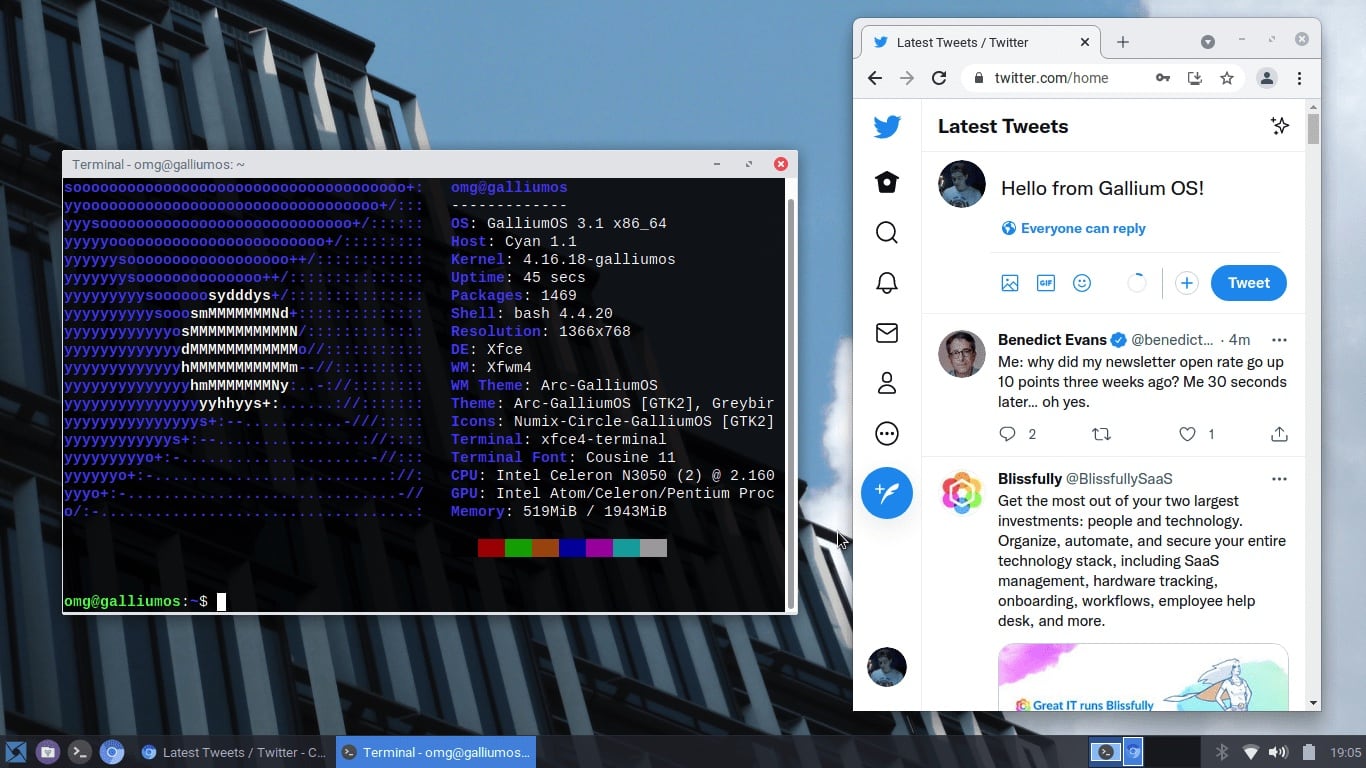Expand the Everyone can reply options
Image resolution: width=1366 pixels, height=768 pixels.
1073,228
